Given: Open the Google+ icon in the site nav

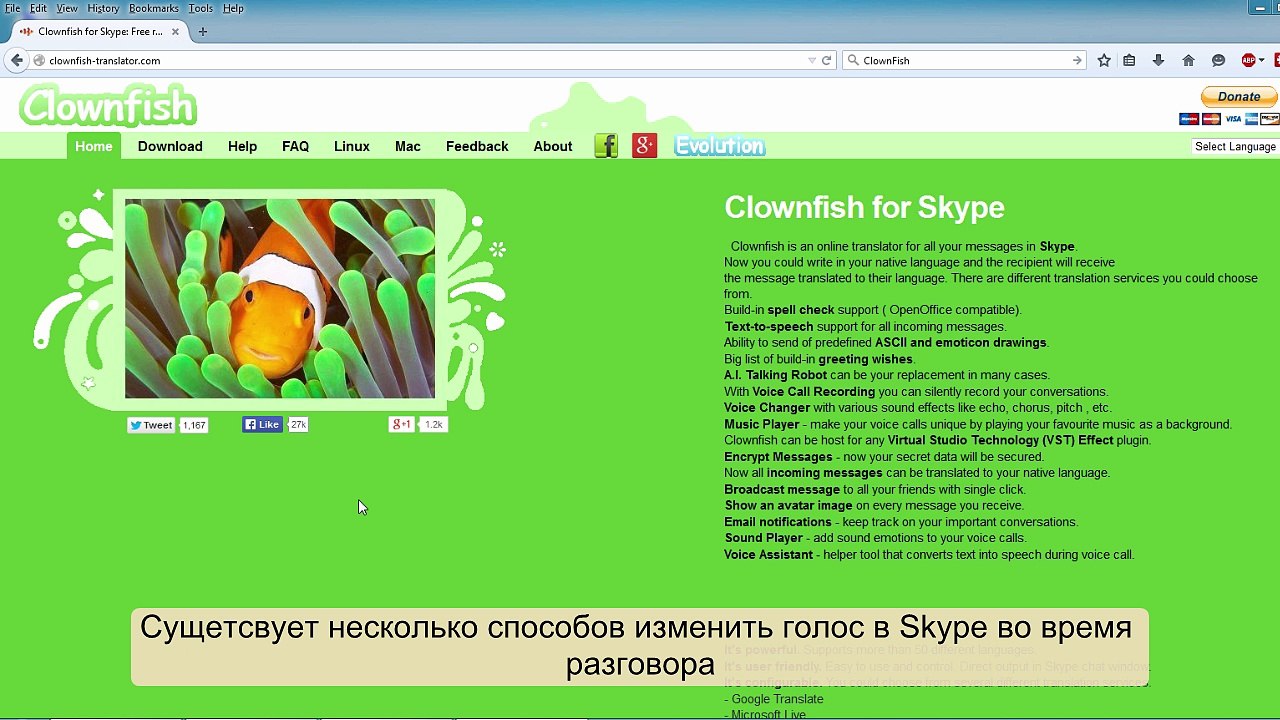Looking at the screenshot, I should [x=645, y=146].
